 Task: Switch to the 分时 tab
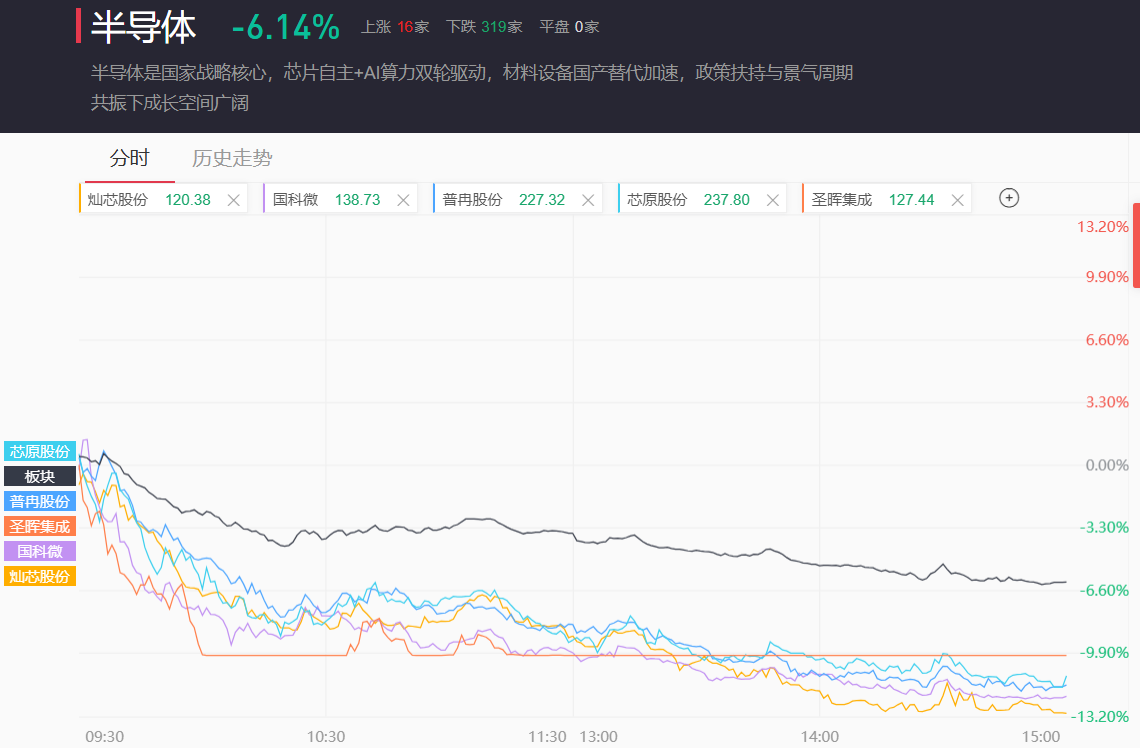tap(129, 158)
